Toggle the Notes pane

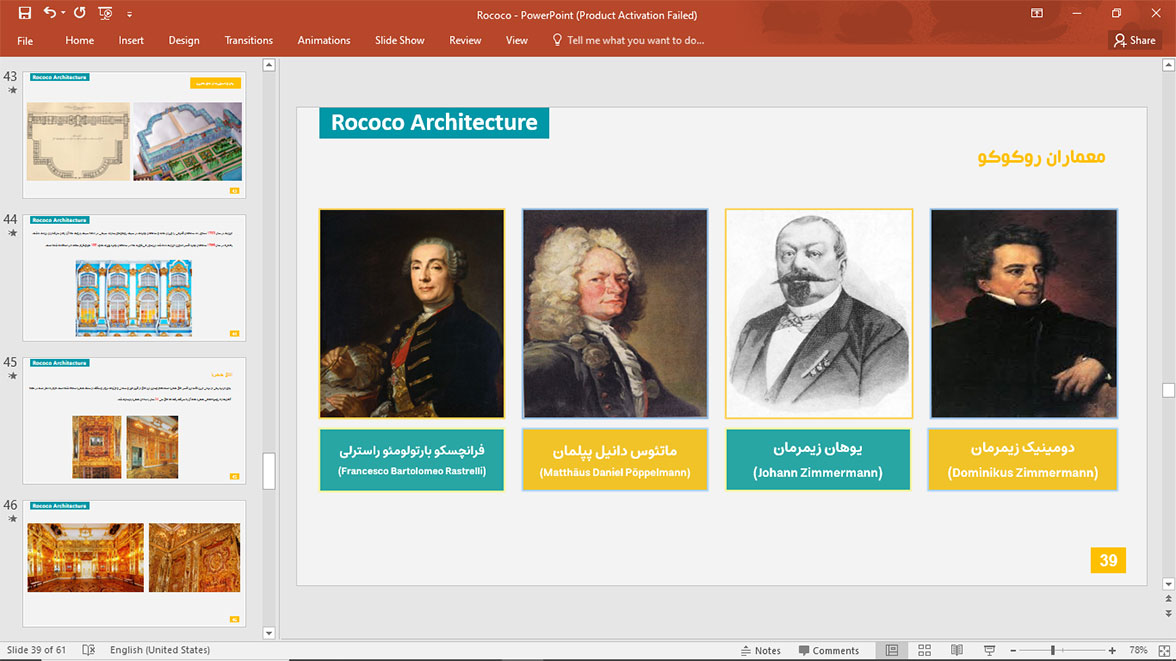[x=760, y=650]
